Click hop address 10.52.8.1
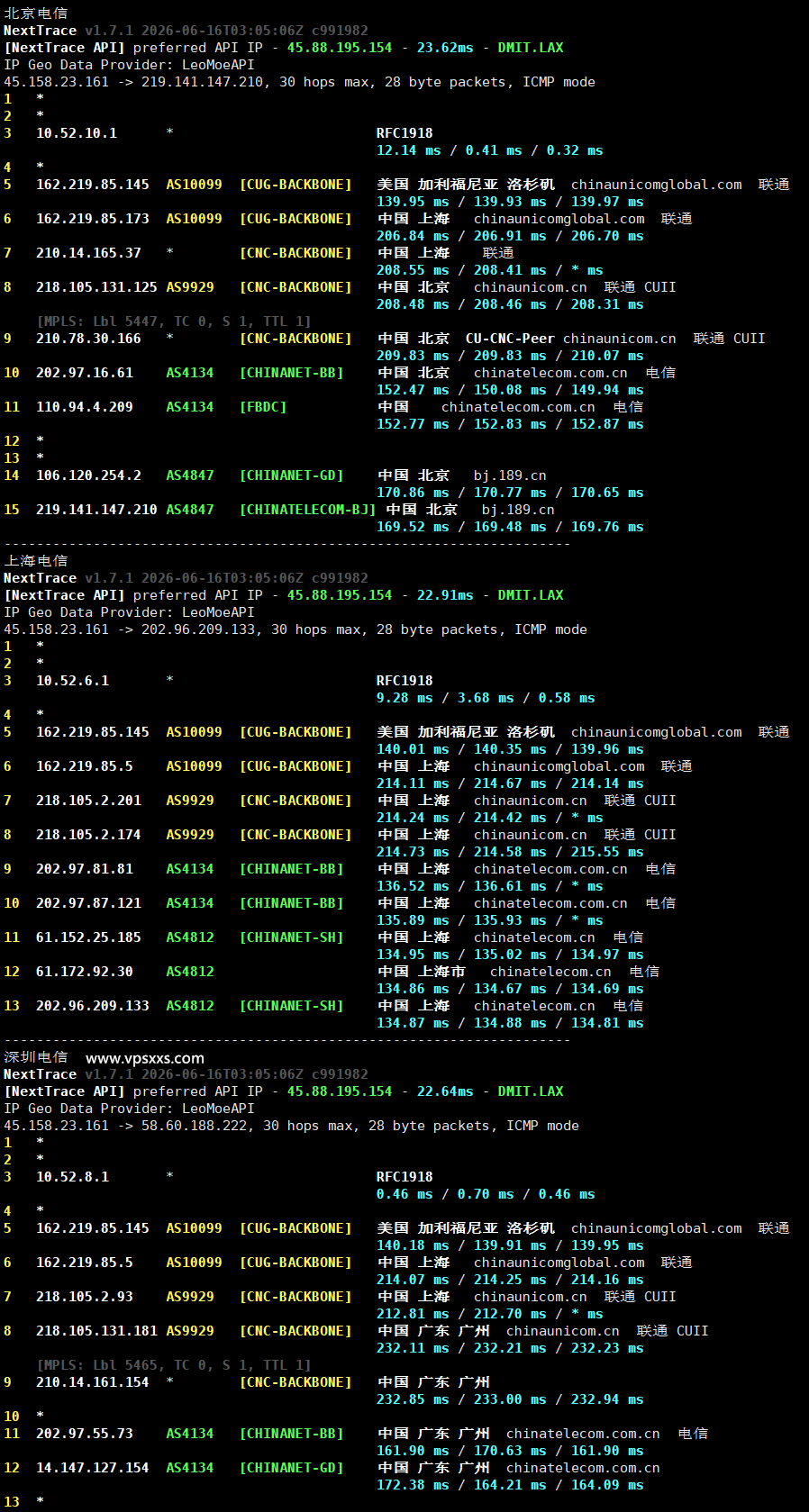 (72, 1177)
